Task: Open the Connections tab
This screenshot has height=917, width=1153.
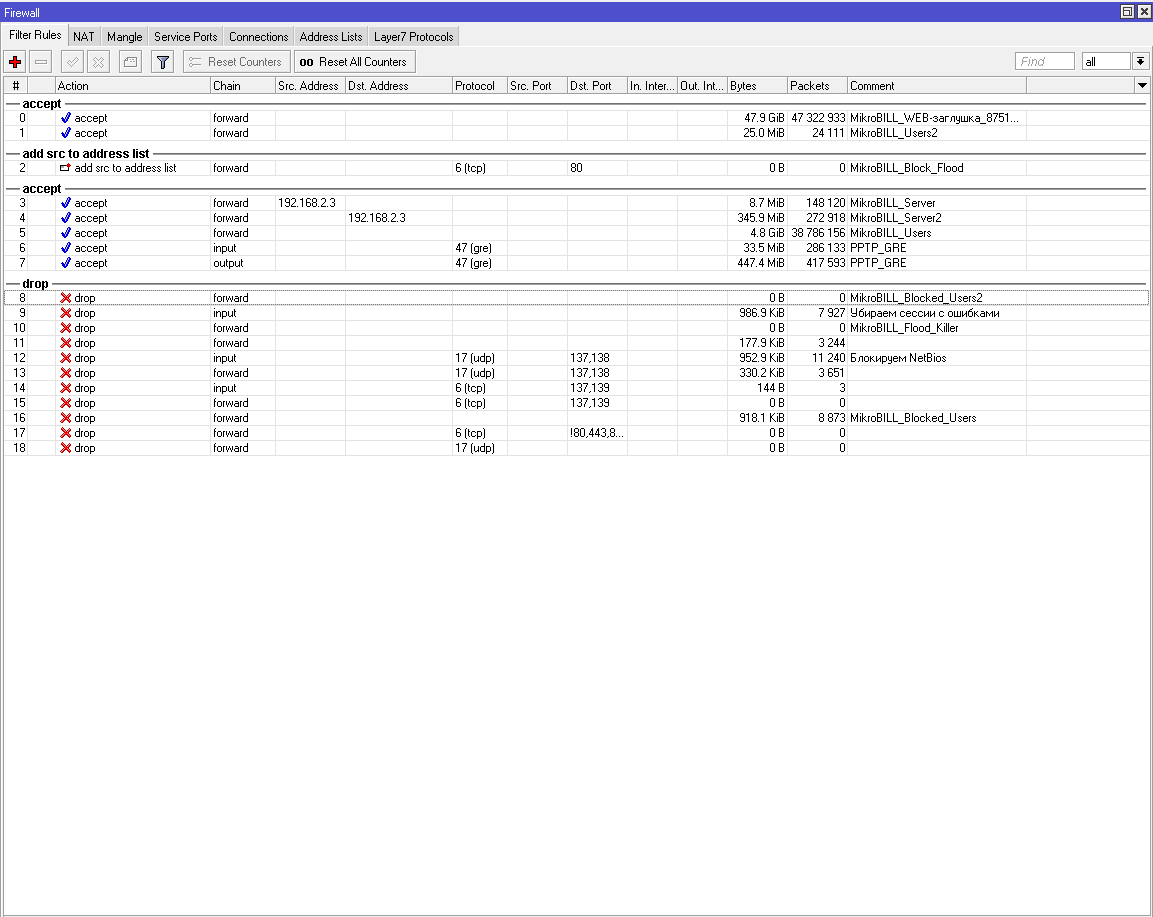Action: [258, 37]
